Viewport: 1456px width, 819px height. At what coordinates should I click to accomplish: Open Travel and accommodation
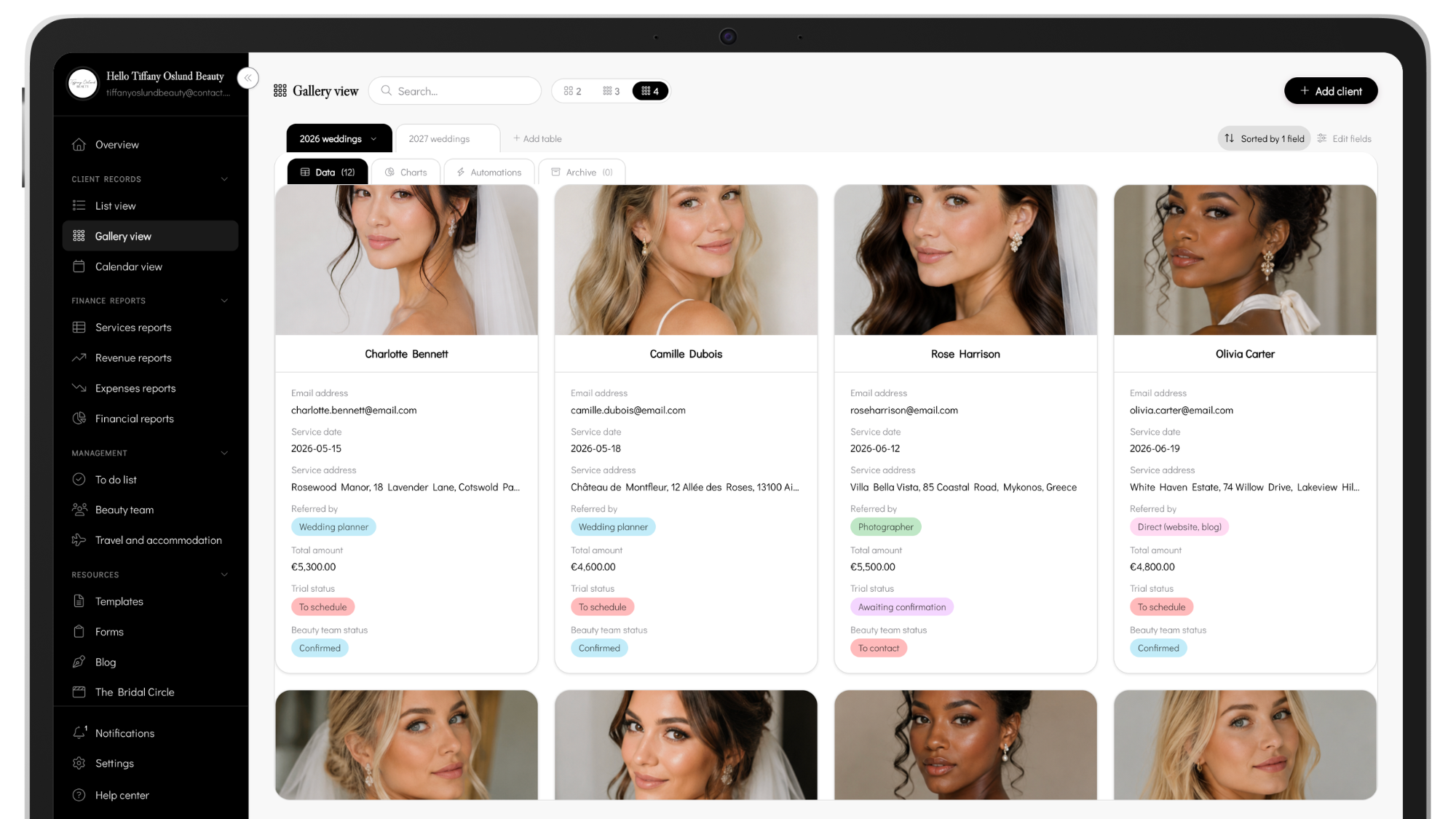pyautogui.click(x=150, y=540)
